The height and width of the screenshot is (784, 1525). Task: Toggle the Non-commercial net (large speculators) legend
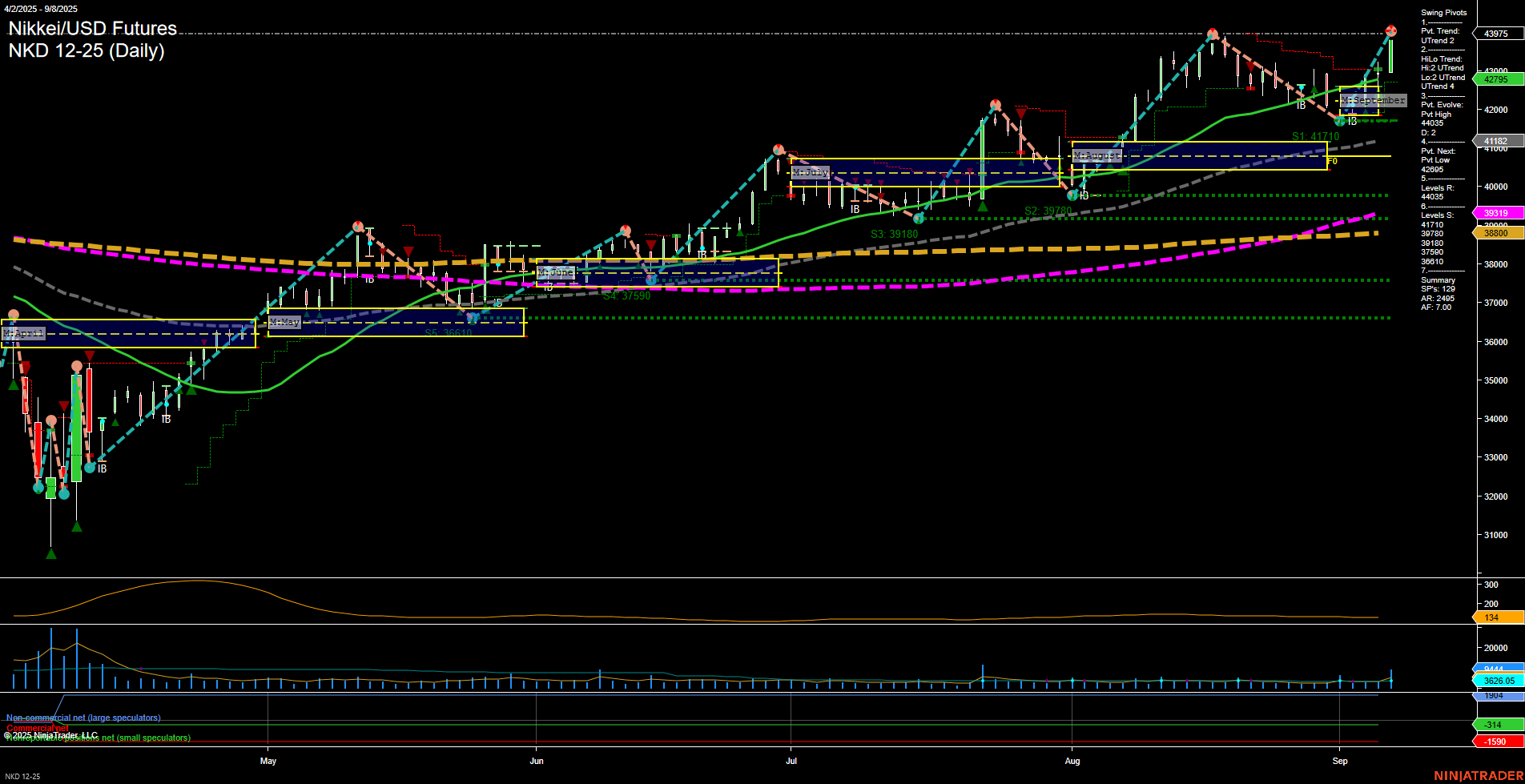point(82,718)
